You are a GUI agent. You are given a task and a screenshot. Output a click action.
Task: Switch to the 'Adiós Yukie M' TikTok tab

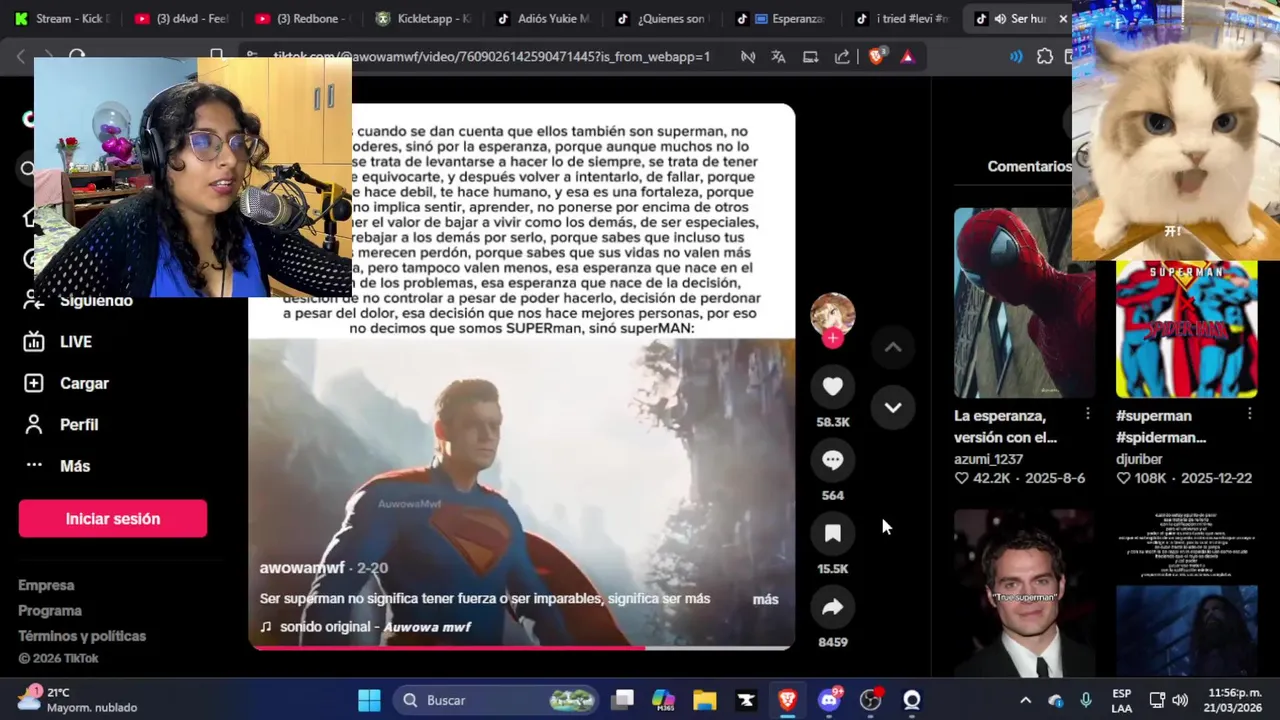[544, 18]
